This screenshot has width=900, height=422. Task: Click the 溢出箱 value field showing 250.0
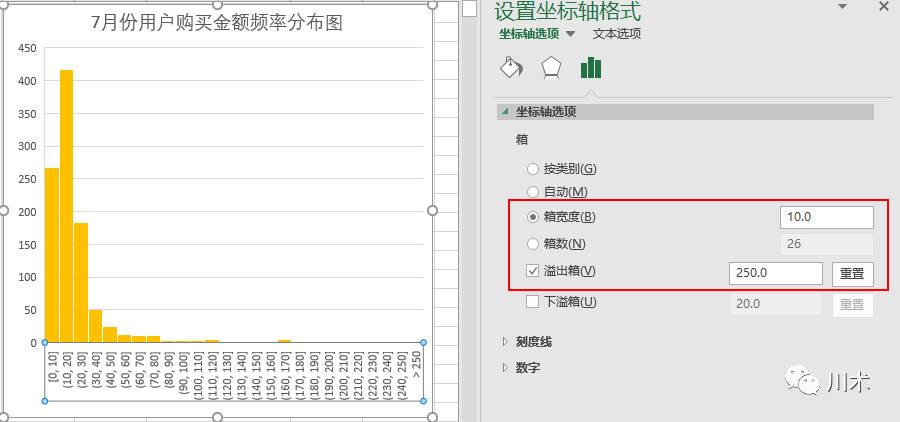click(x=776, y=274)
